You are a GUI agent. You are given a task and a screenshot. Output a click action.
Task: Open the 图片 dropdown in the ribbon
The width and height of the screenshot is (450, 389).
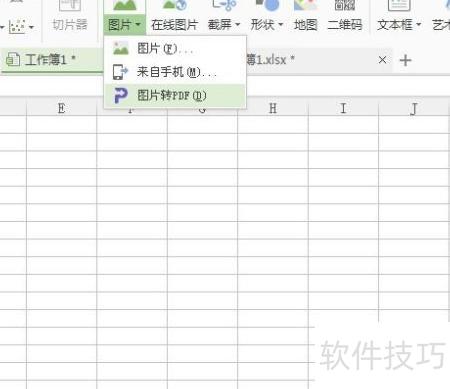pos(125,25)
